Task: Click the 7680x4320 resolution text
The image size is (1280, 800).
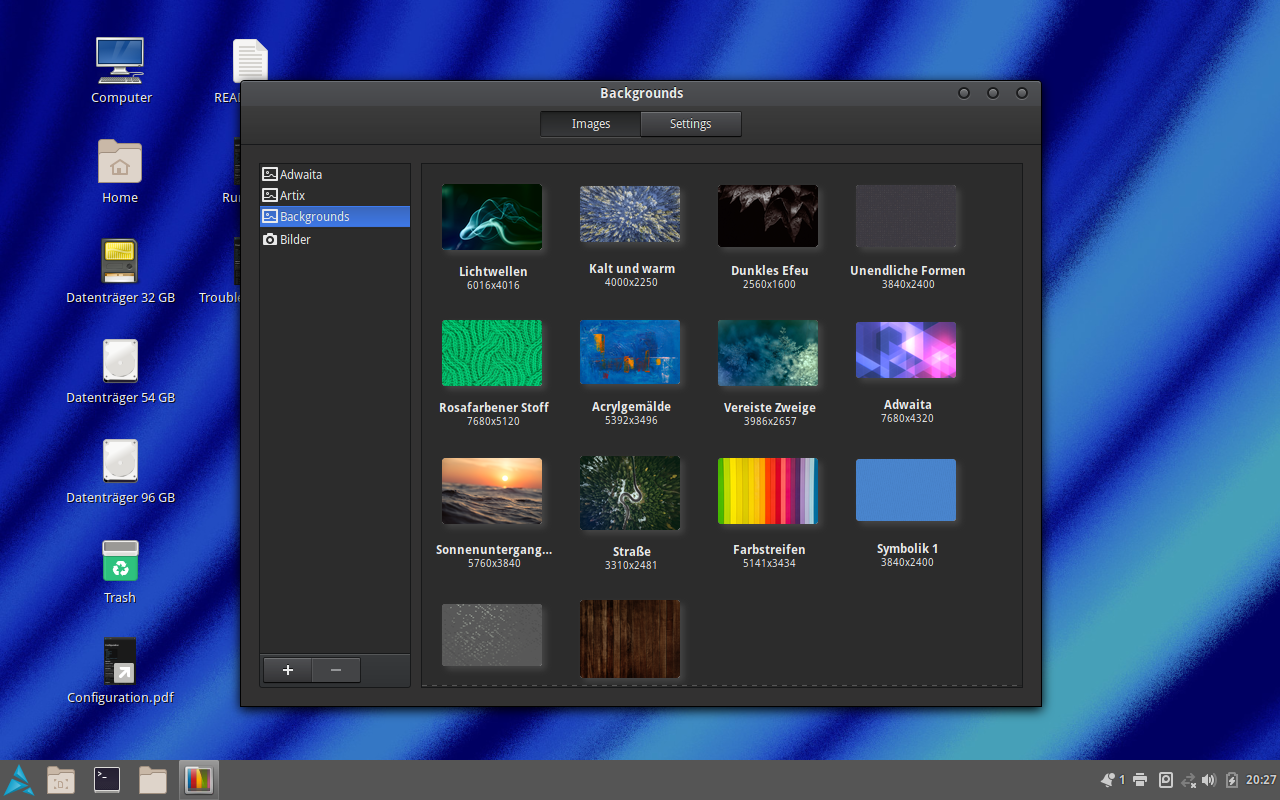Action: (x=907, y=418)
